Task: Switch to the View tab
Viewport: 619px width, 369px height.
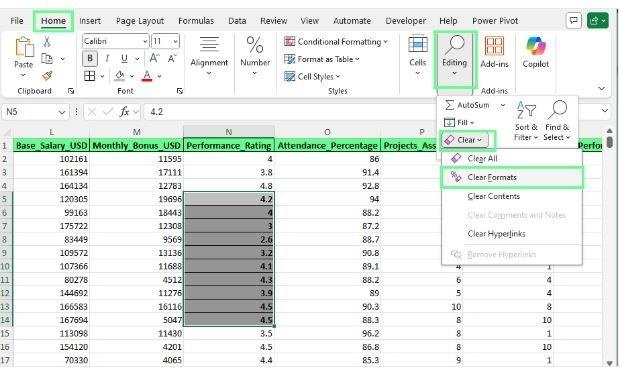Action: [309, 21]
